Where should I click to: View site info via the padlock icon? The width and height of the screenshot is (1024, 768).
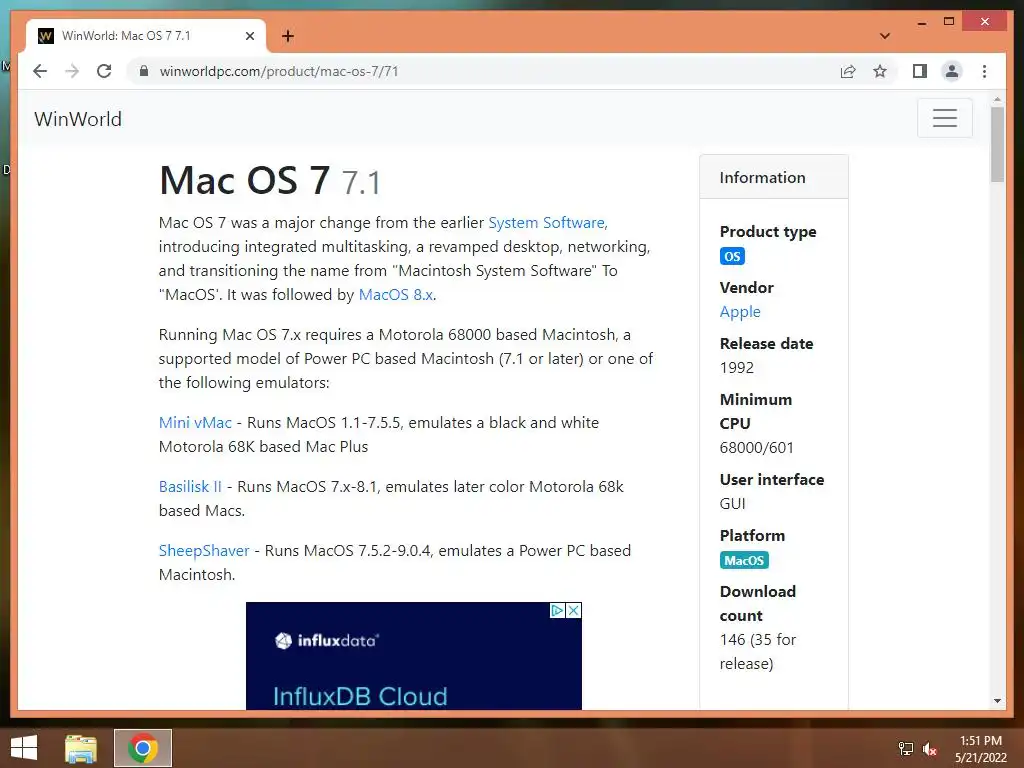(144, 71)
